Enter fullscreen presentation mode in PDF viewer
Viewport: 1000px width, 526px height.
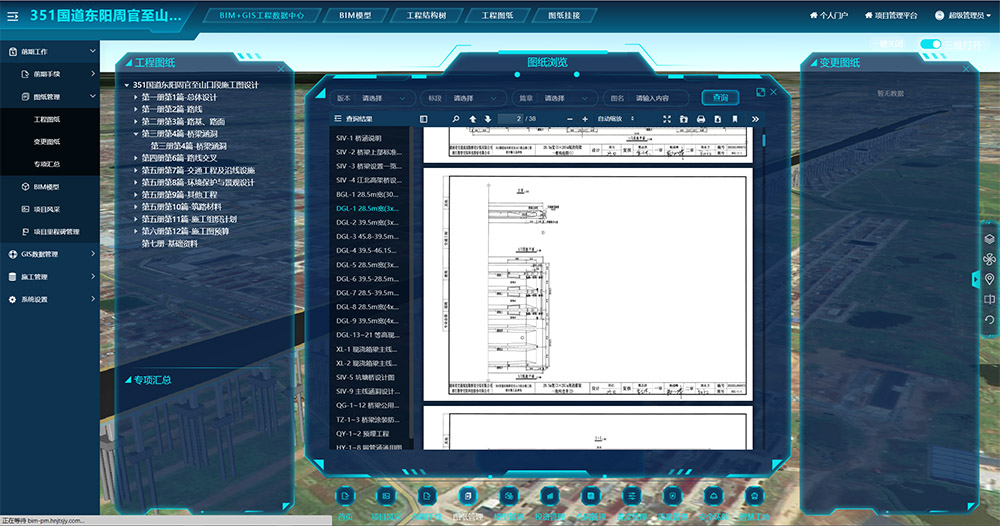[666, 119]
